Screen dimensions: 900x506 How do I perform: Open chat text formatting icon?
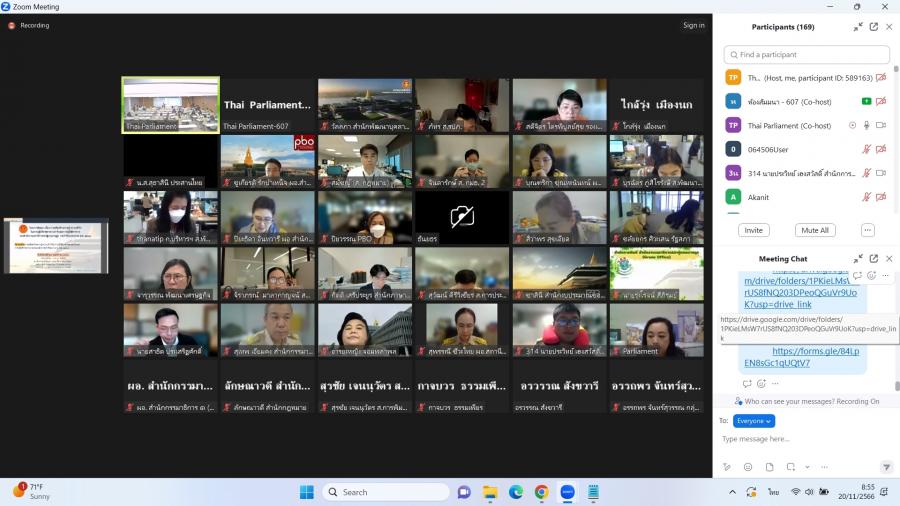727,467
